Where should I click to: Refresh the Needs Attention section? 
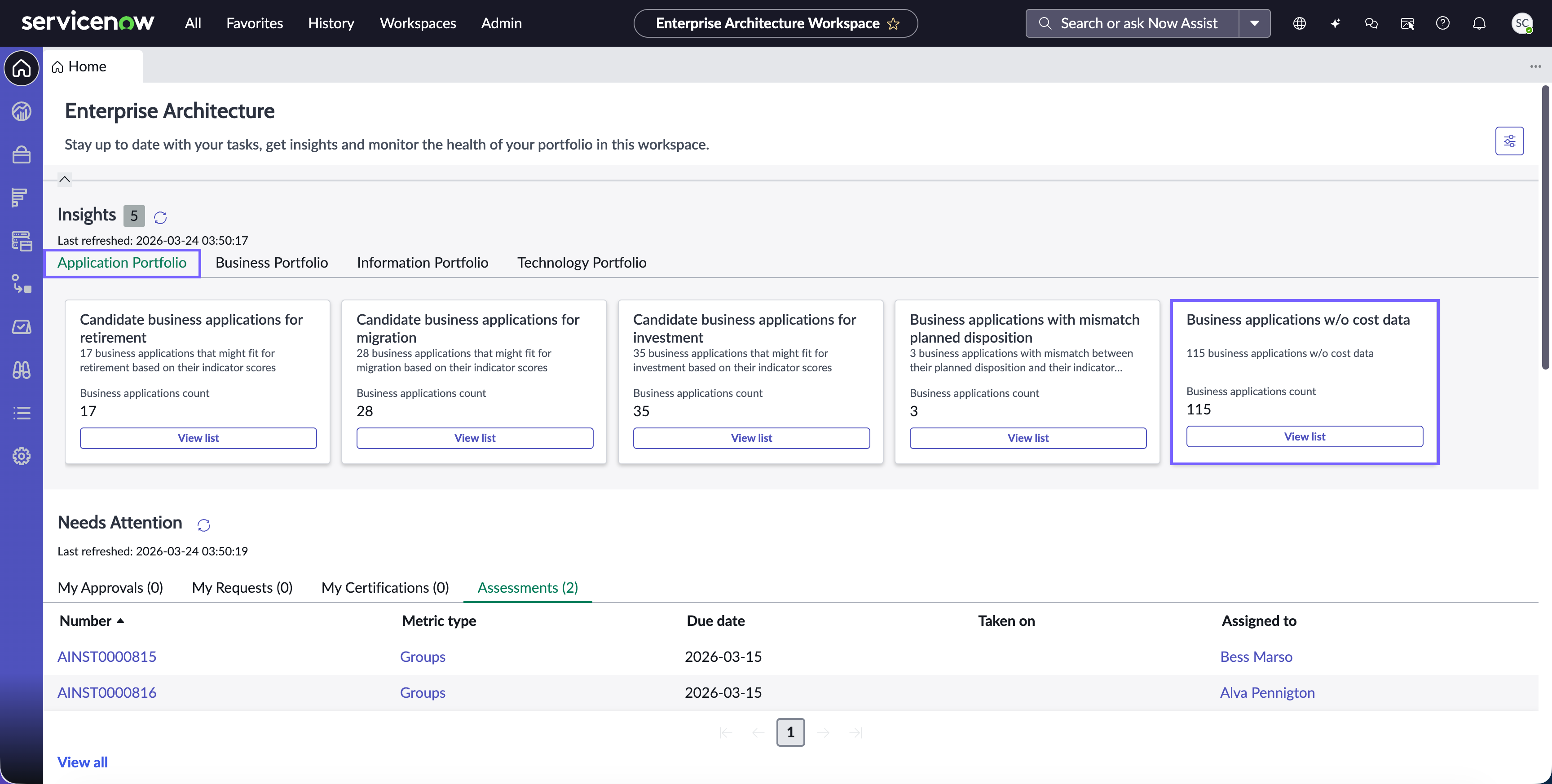(x=203, y=525)
